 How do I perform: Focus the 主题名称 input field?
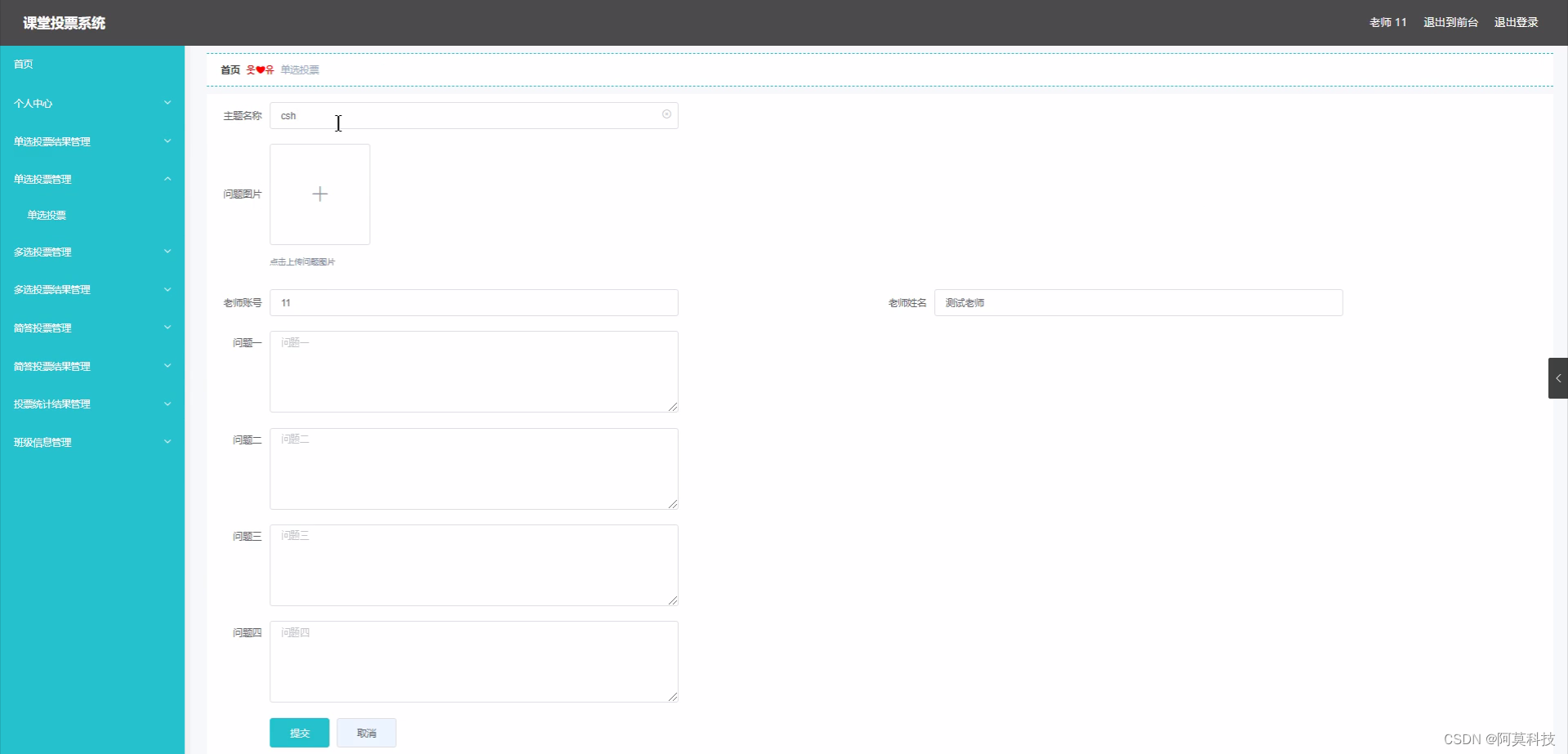(474, 115)
